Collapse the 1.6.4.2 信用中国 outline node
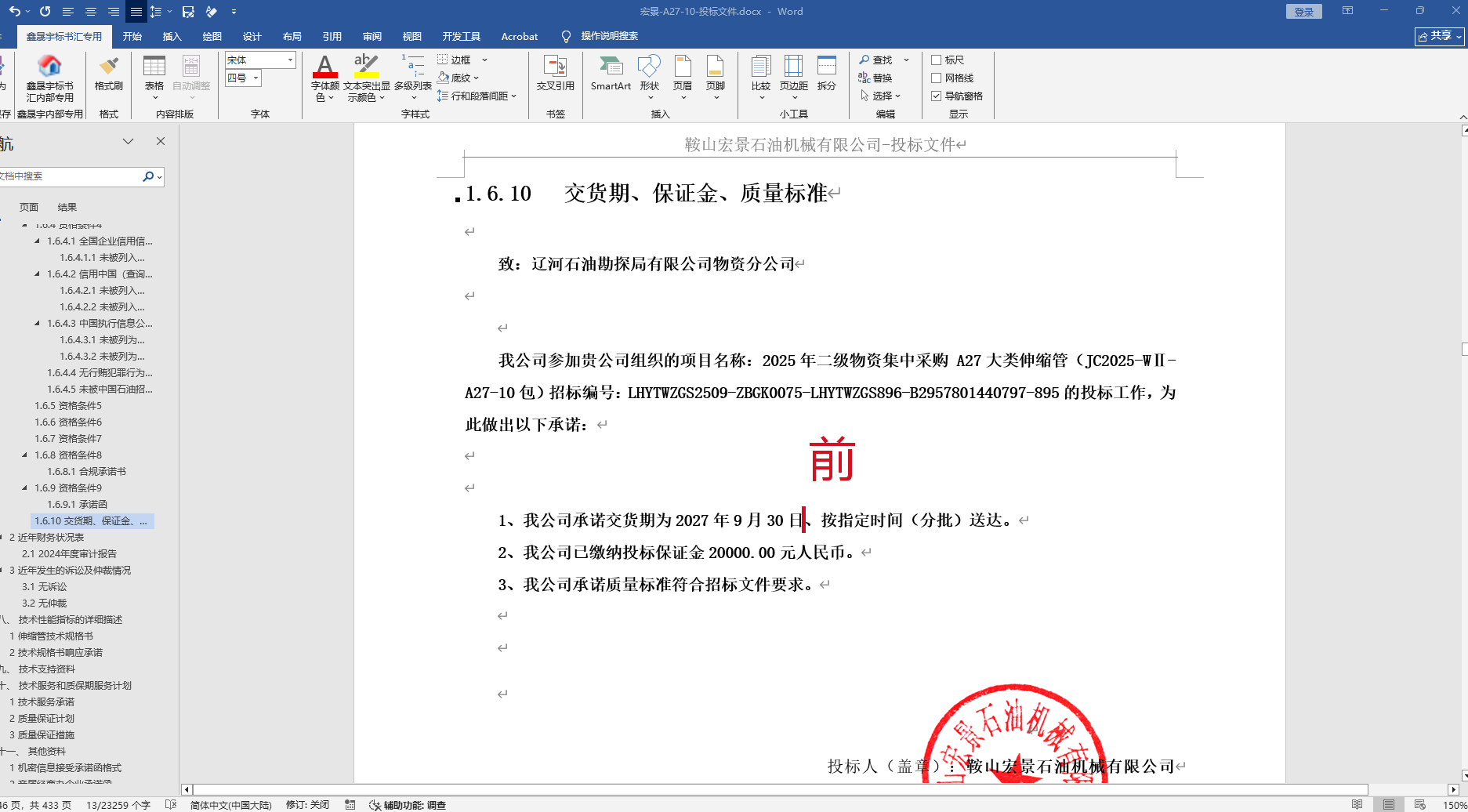Image resolution: width=1468 pixels, height=812 pixels. point(37,274)
